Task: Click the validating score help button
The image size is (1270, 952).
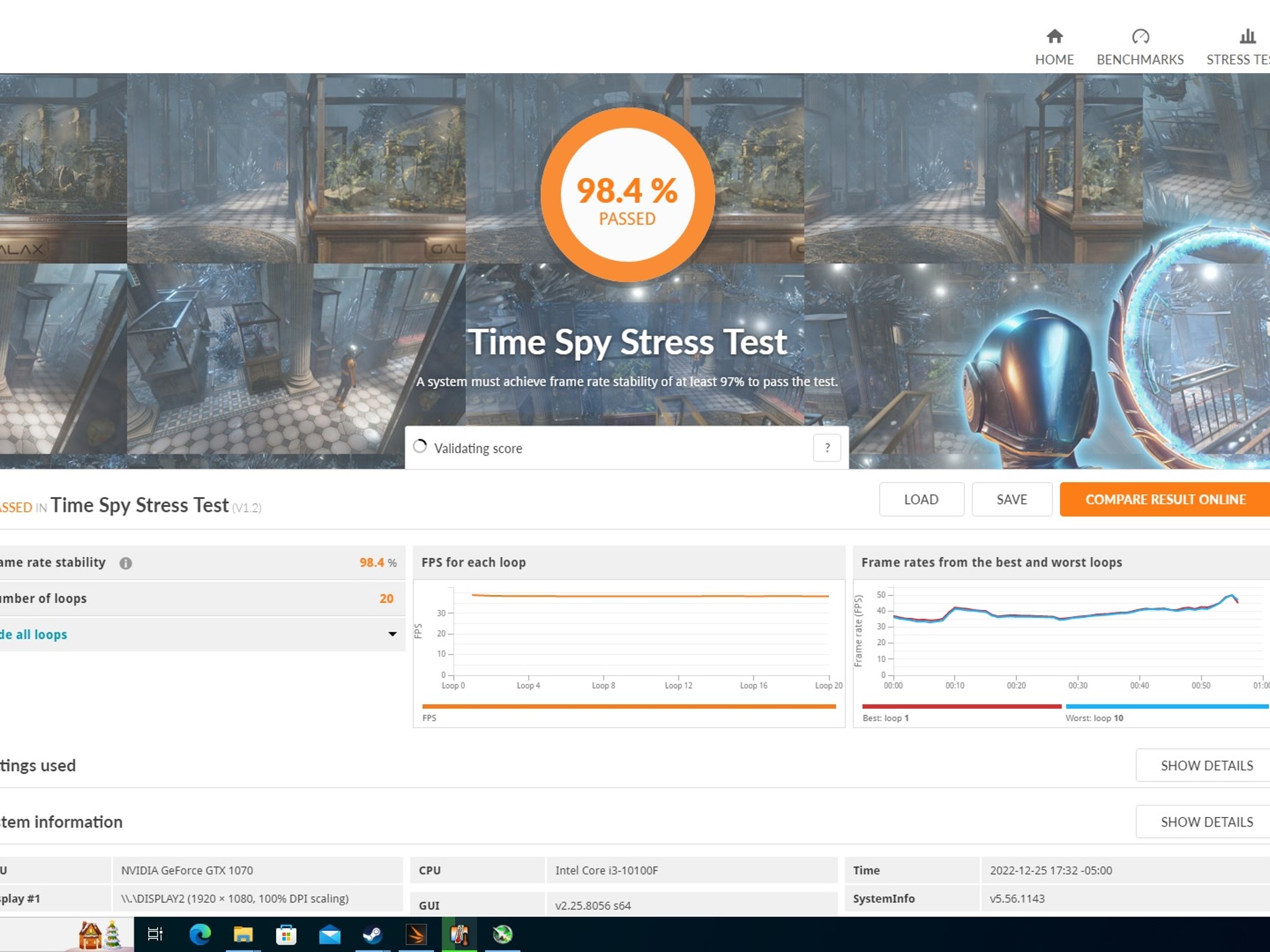Action: 827,447
